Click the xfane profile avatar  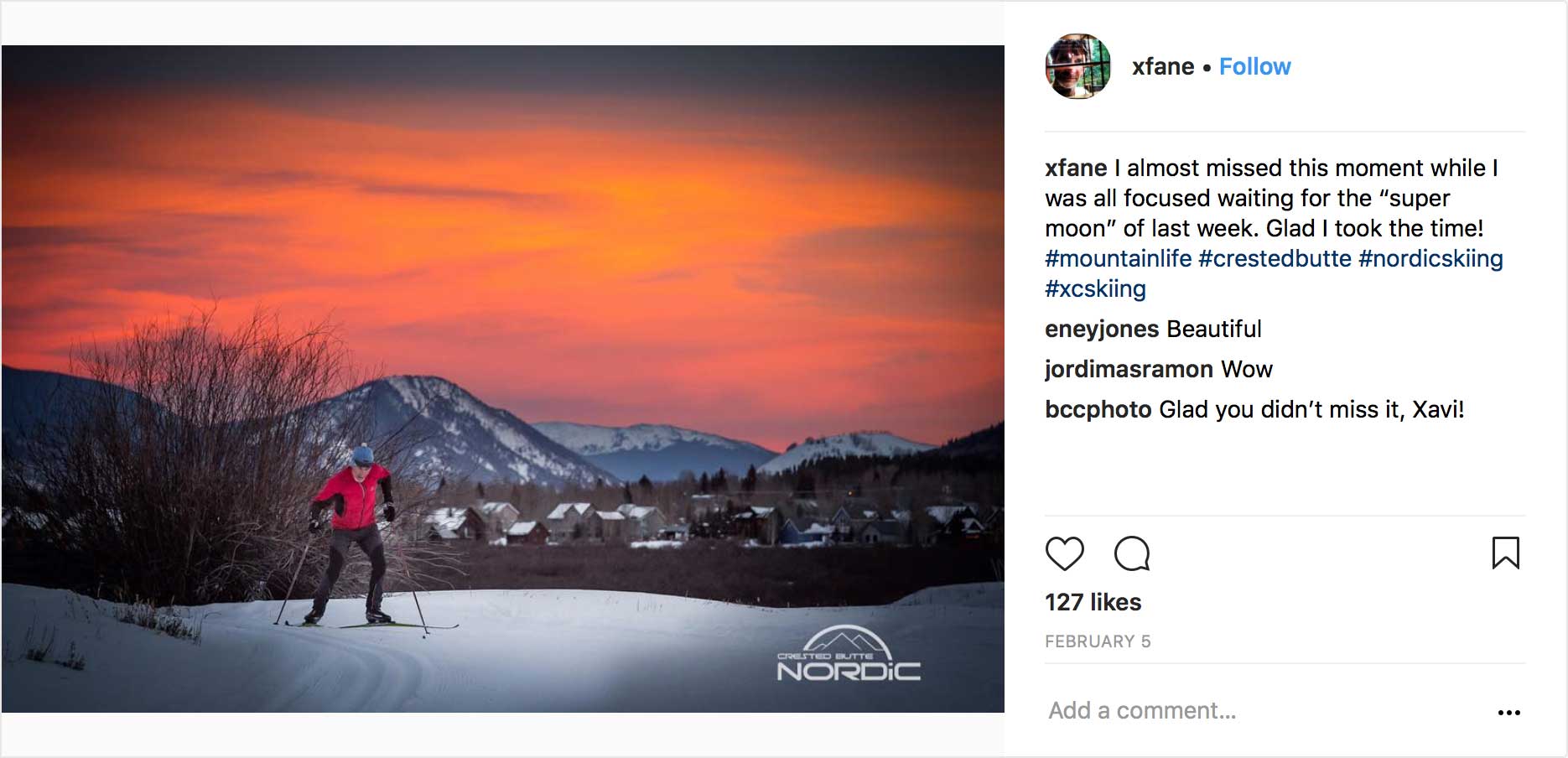[x=1077, y=66]
